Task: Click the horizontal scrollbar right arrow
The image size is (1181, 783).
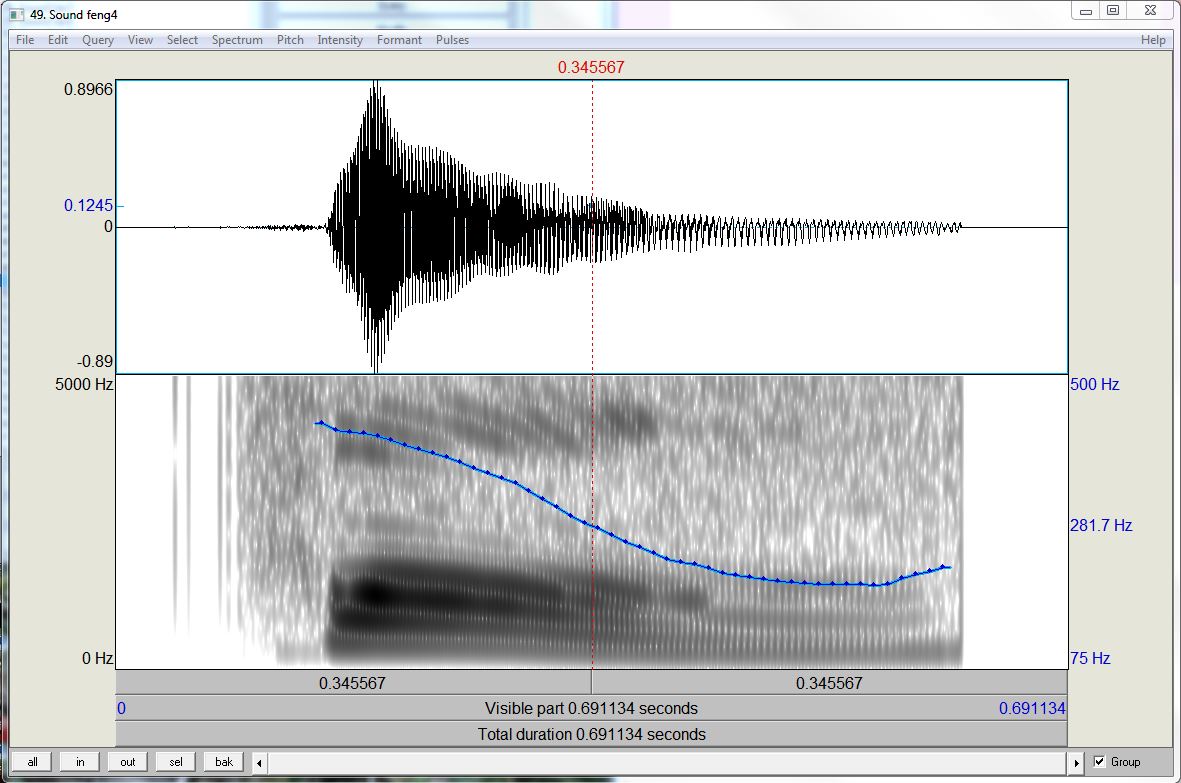Action: coord(1076,763)
